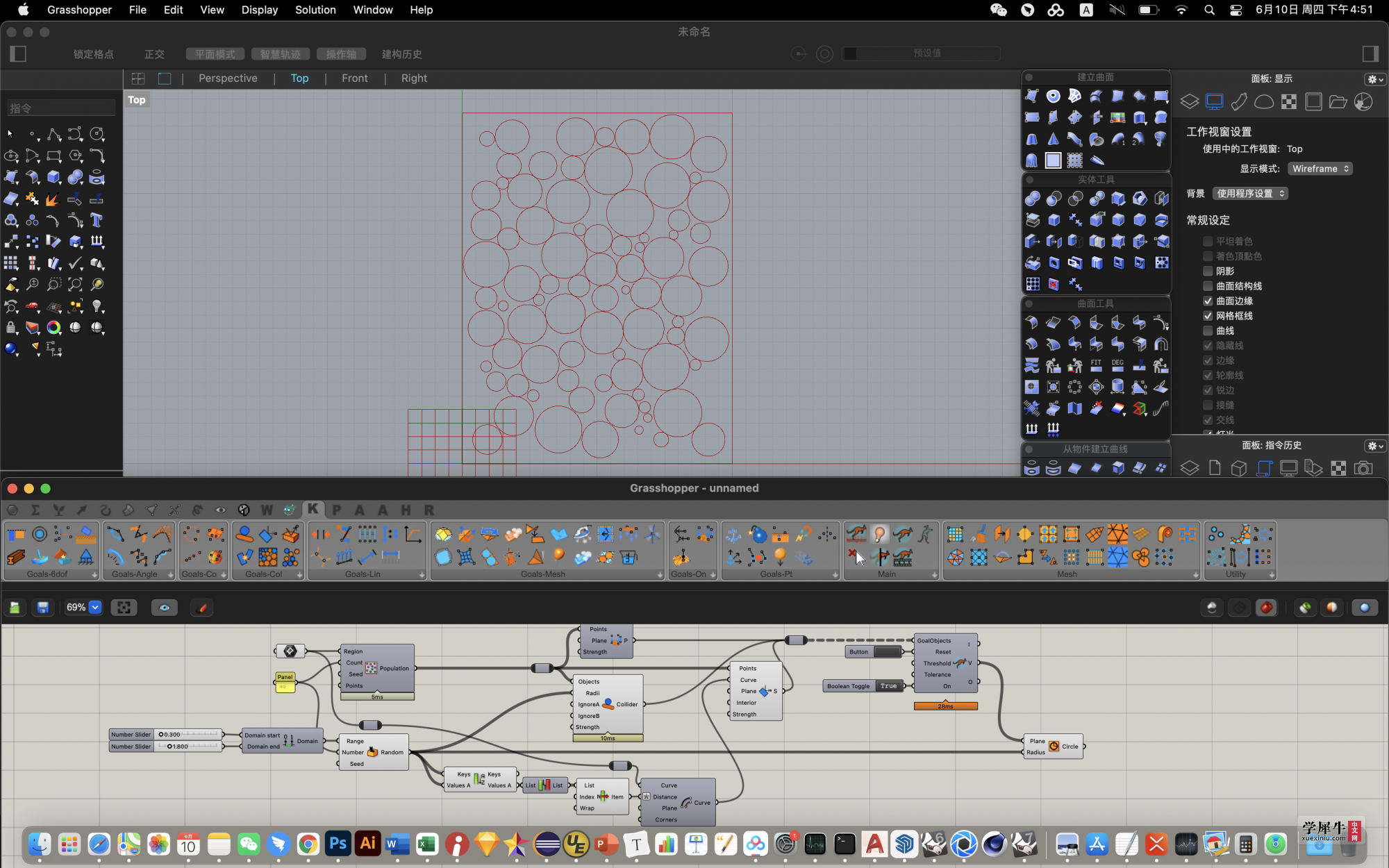The image size is (1389, 868).
Task: Select the Anchor goal icon in Goals-Pt
Action: (x=734, y=534)
